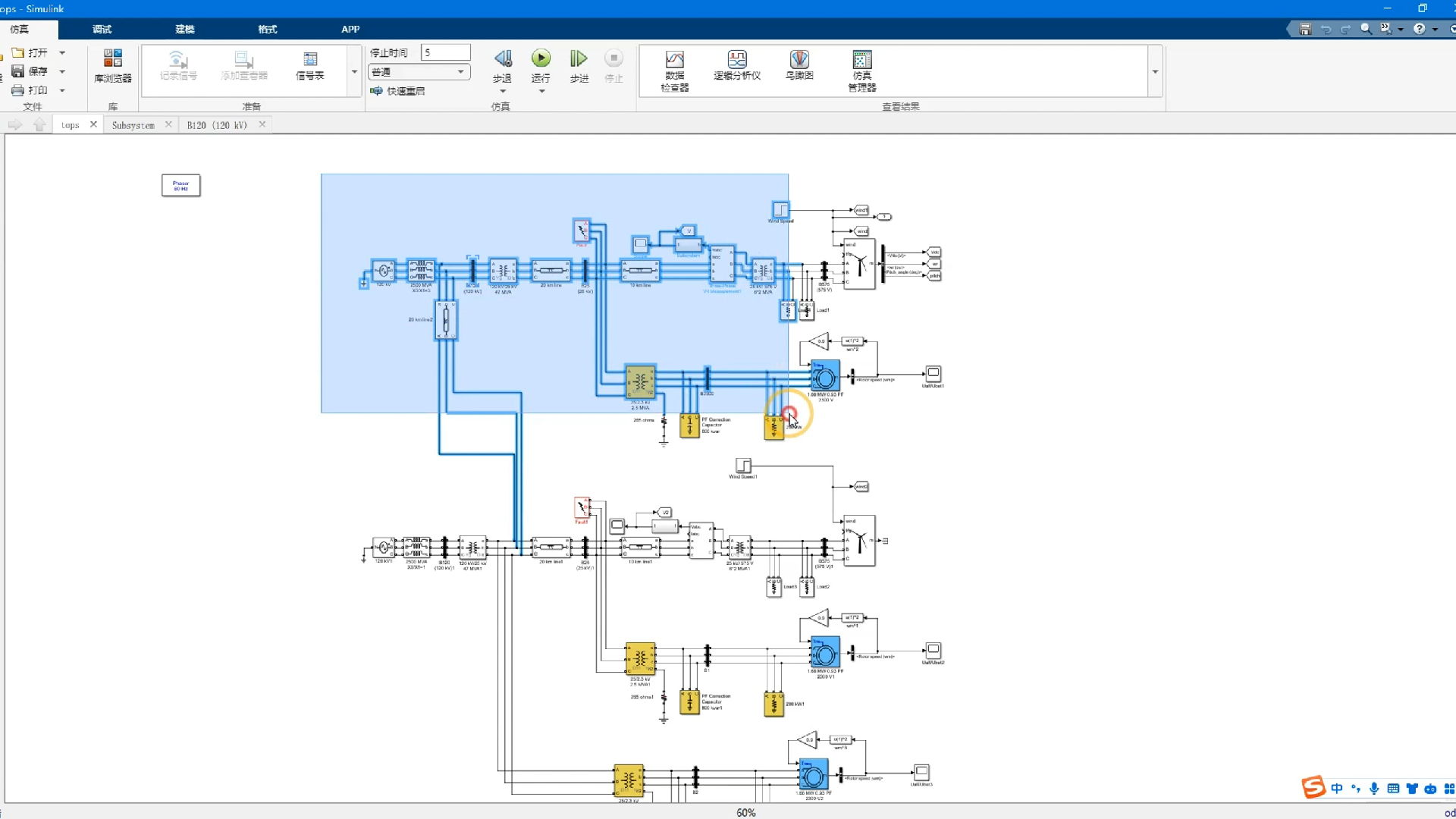Switch to the Subsystem model tab

[x=133, y=125]
